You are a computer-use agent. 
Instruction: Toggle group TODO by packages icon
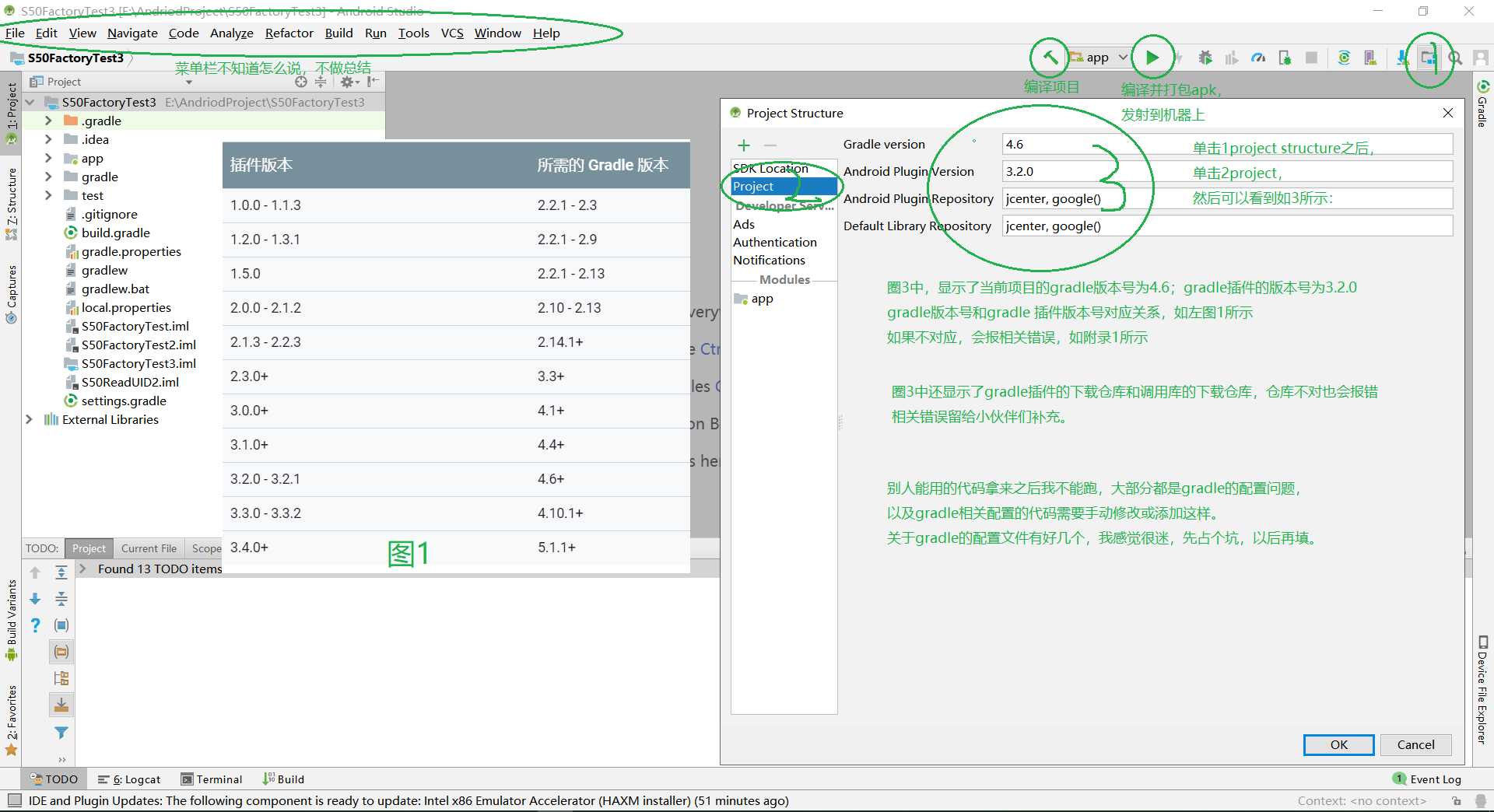click(61, 652)
